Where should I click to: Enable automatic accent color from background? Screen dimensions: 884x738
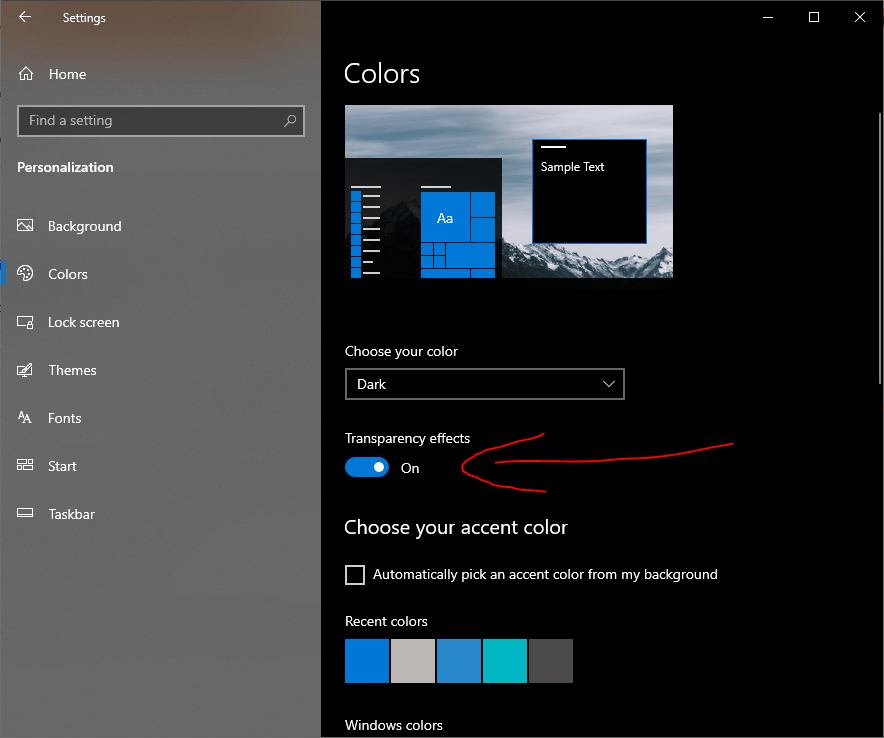[355, 574]
